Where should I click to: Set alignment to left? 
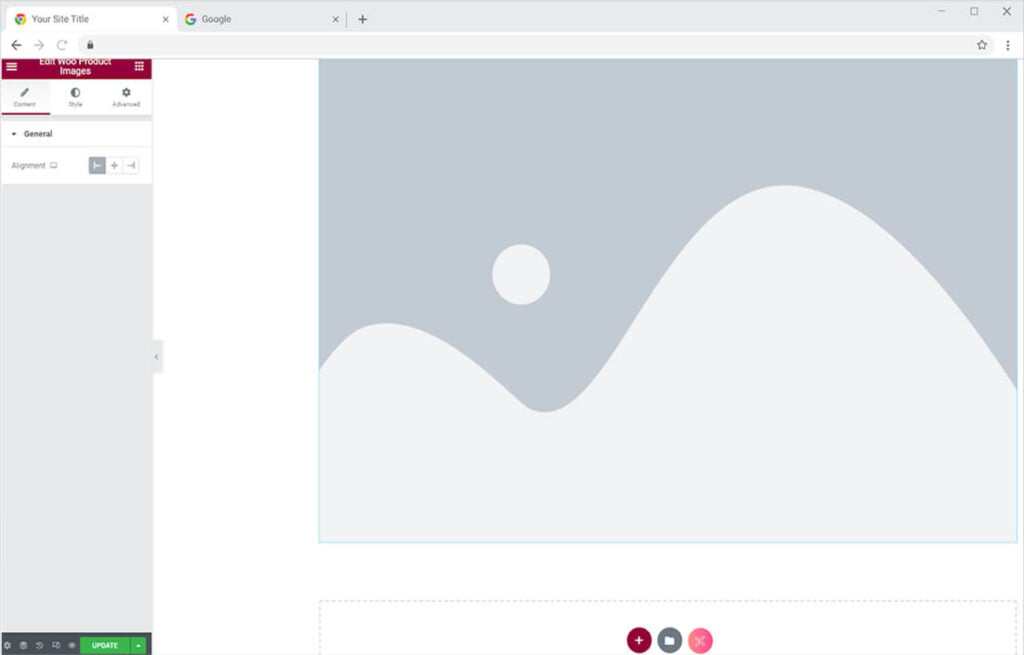[x=97, y=166]
